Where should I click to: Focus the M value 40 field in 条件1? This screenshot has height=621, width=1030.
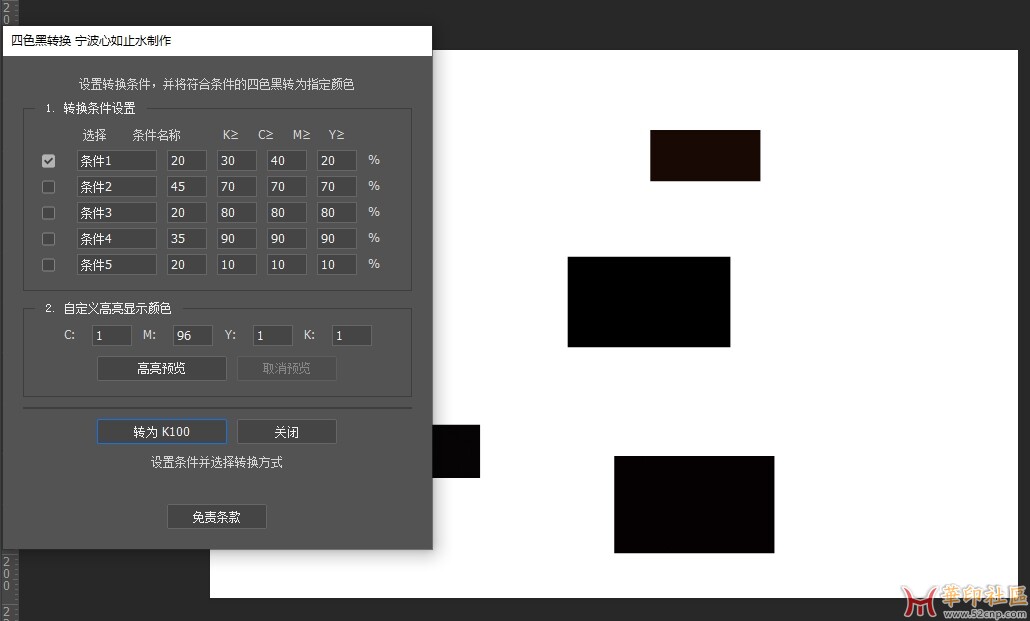pyautogui.click(x=286, y=161)
